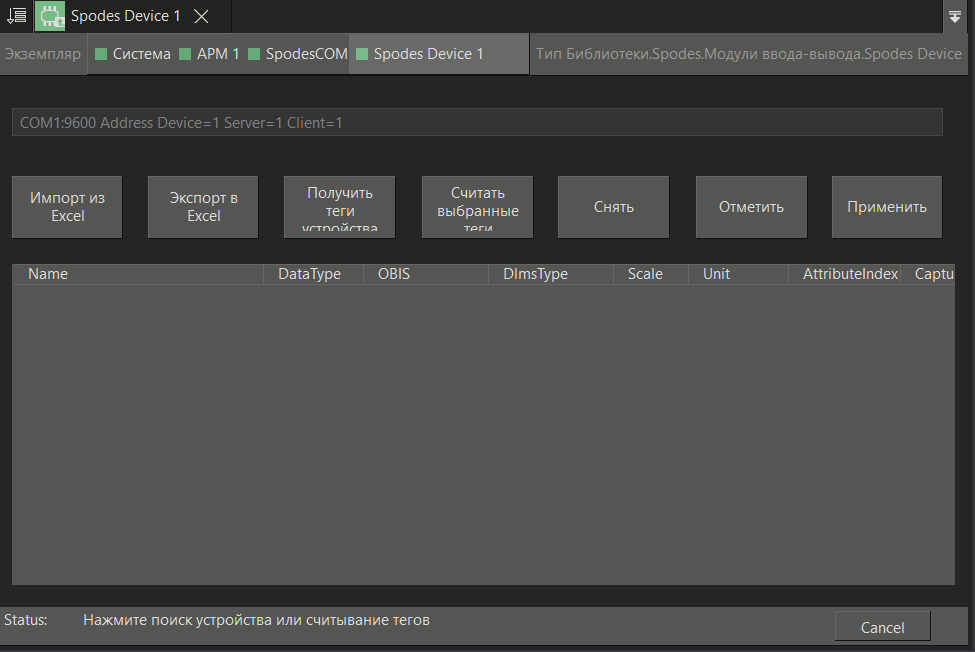This screenshot has height=652, width=975.
Task: Click the Экземпляр label in the breadcrumb bar
Action: (x=41, y=53)
